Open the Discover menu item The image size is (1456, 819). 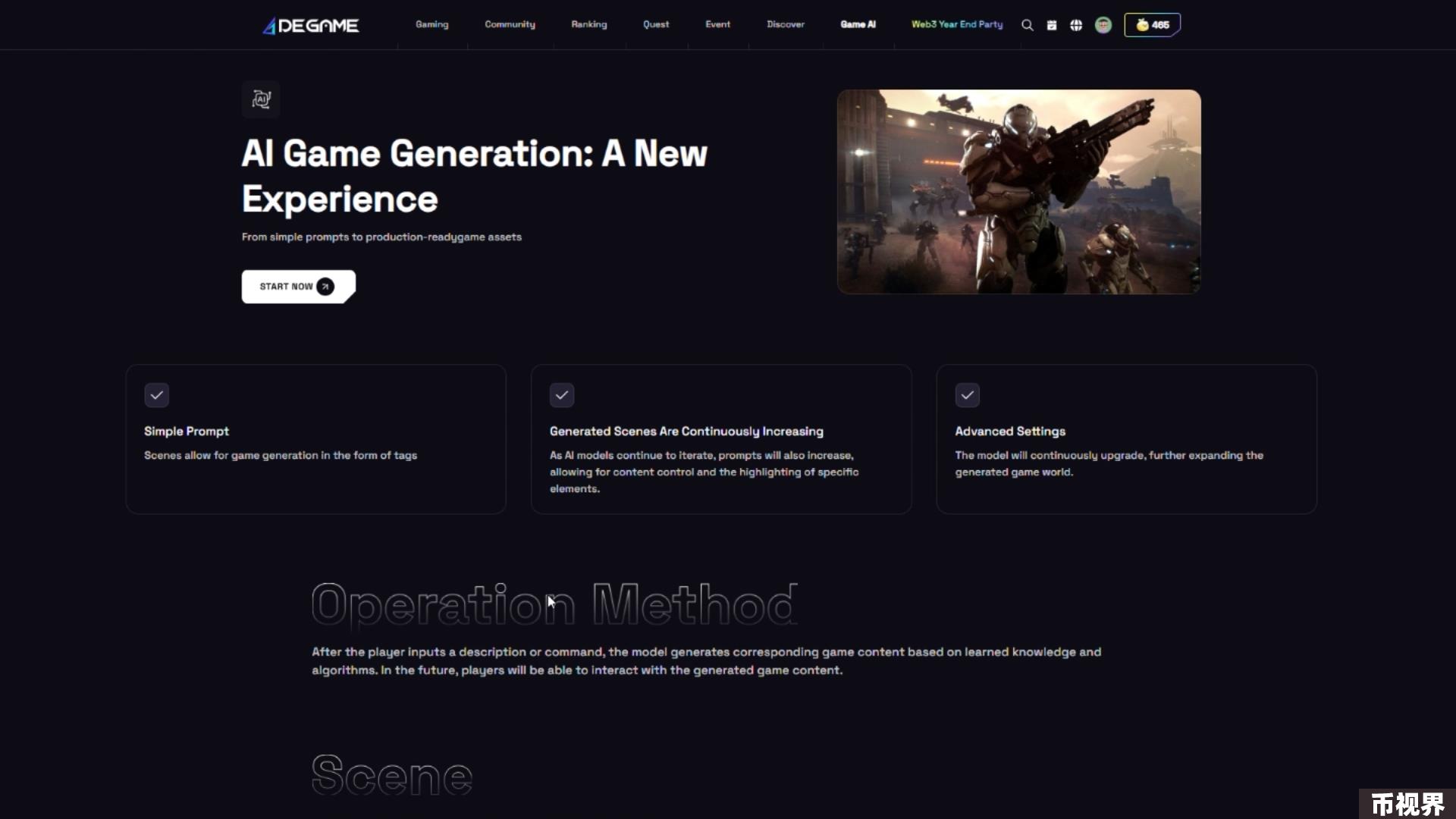[x=786, y=24]
